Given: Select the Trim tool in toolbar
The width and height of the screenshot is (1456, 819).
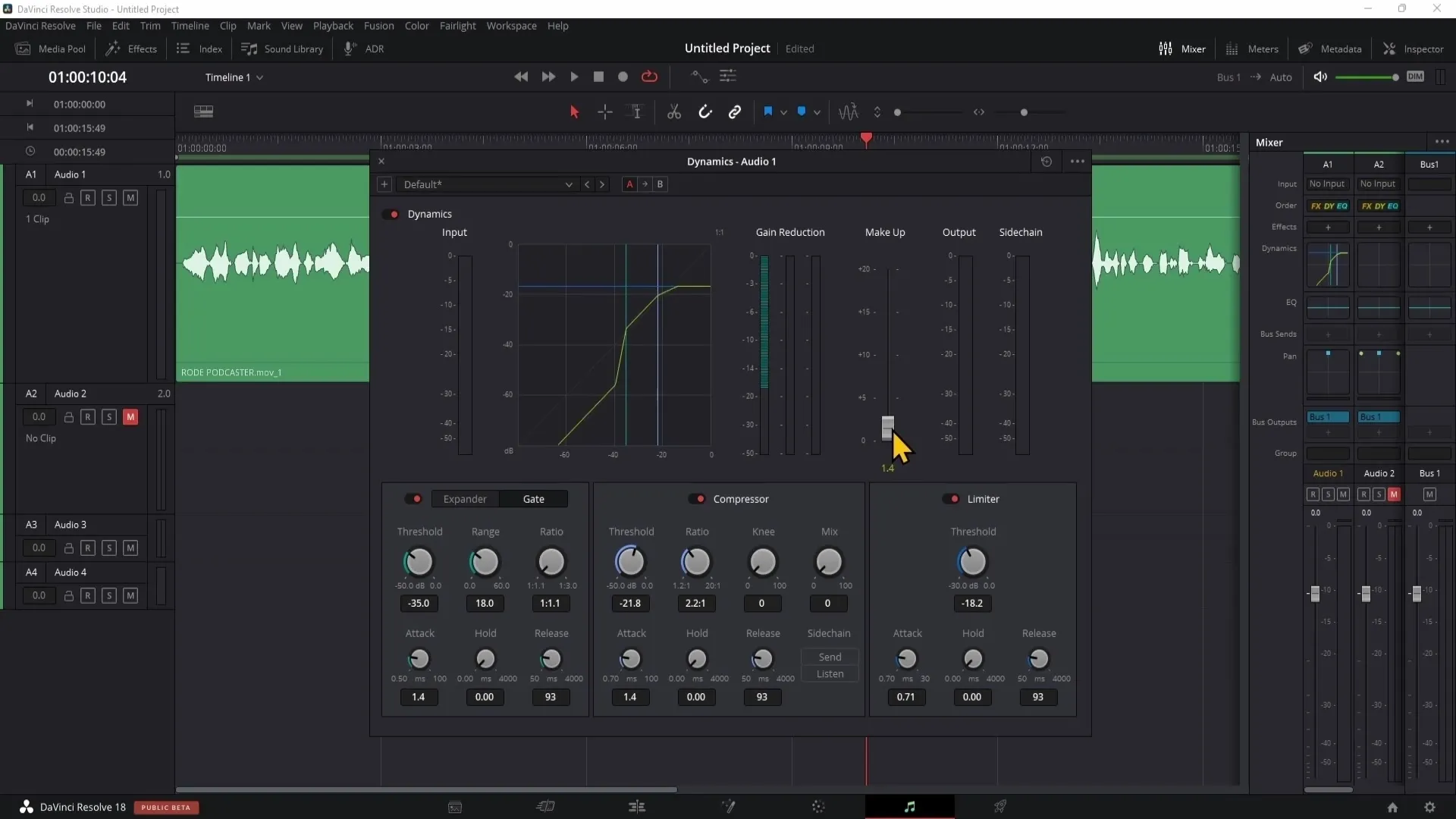Looking at the screenshot, I should click(x=636, y=112).
